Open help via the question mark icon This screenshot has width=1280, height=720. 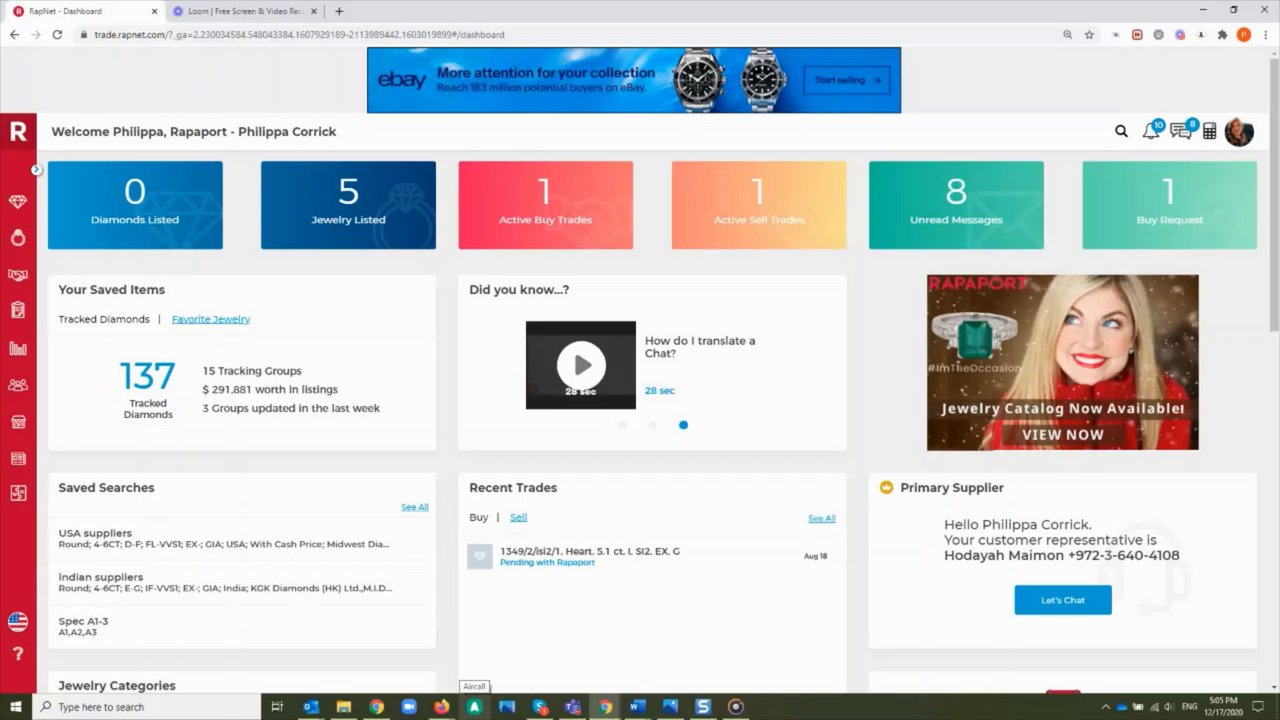[x=18, y=654]
